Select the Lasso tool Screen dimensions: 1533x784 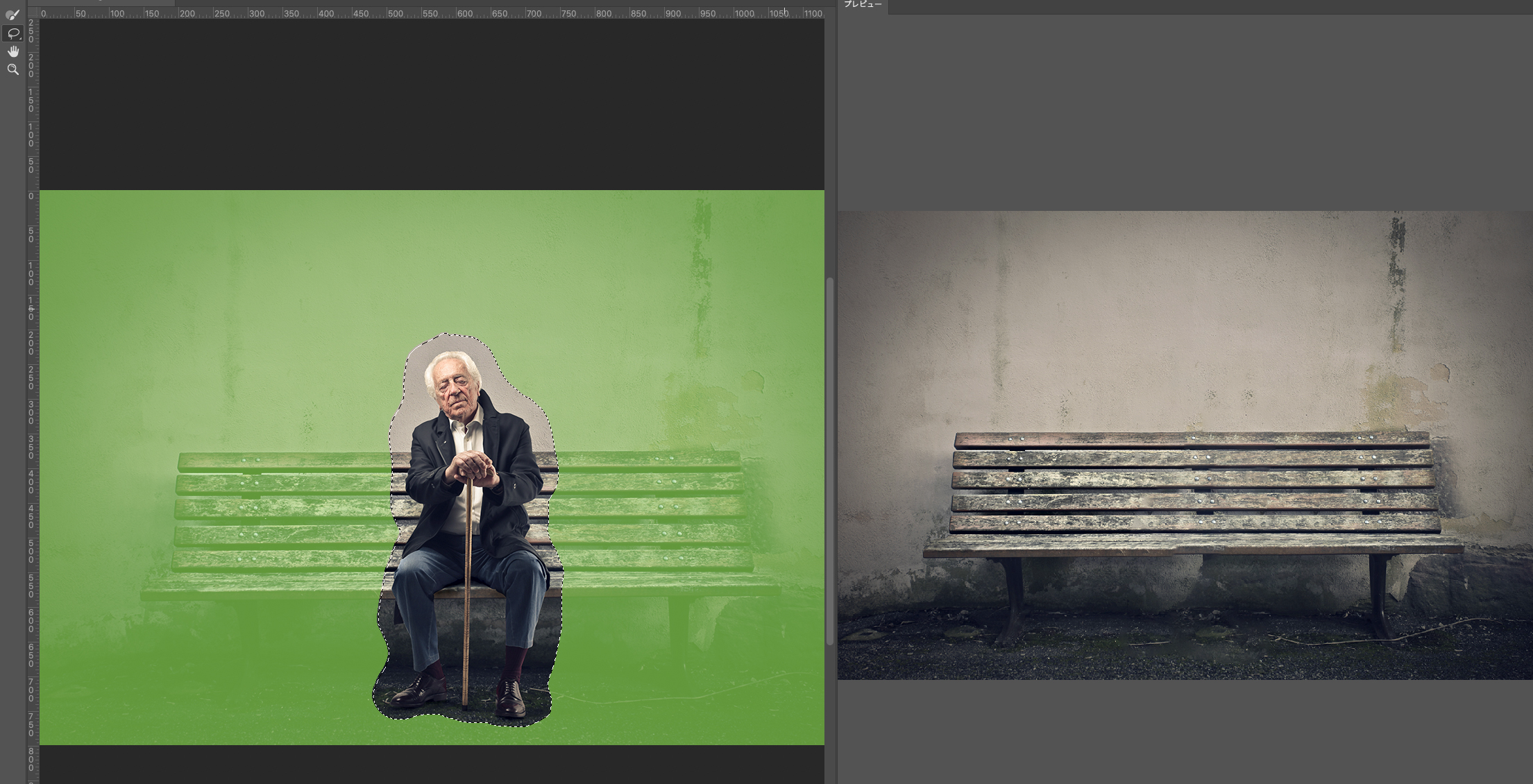coord(12,33)
